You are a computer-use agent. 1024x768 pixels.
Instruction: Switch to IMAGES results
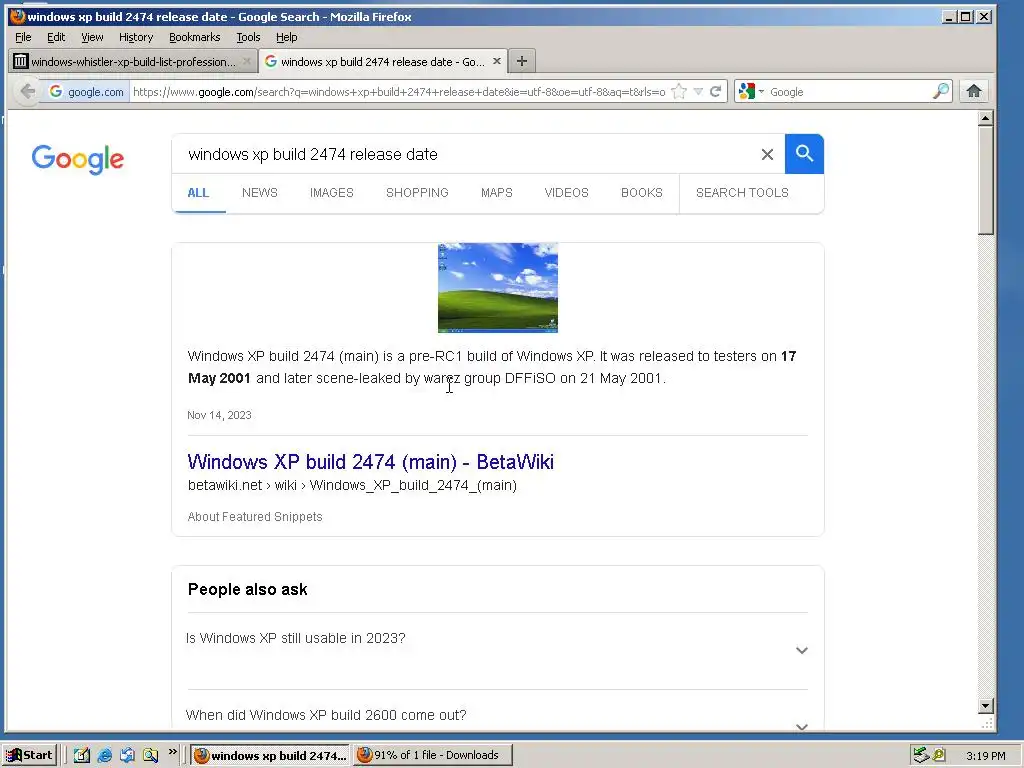click(332, 193)
